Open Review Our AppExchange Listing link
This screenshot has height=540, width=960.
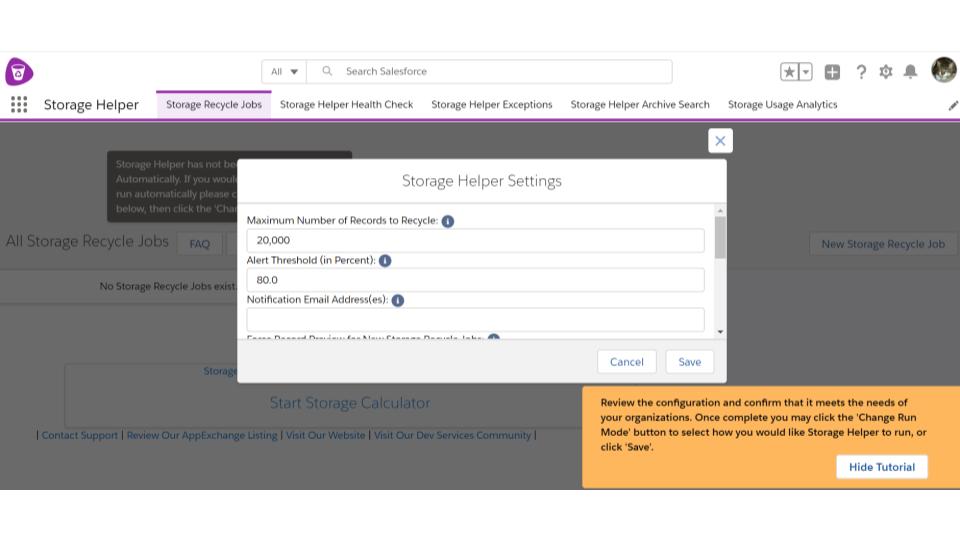coord(202,435)
